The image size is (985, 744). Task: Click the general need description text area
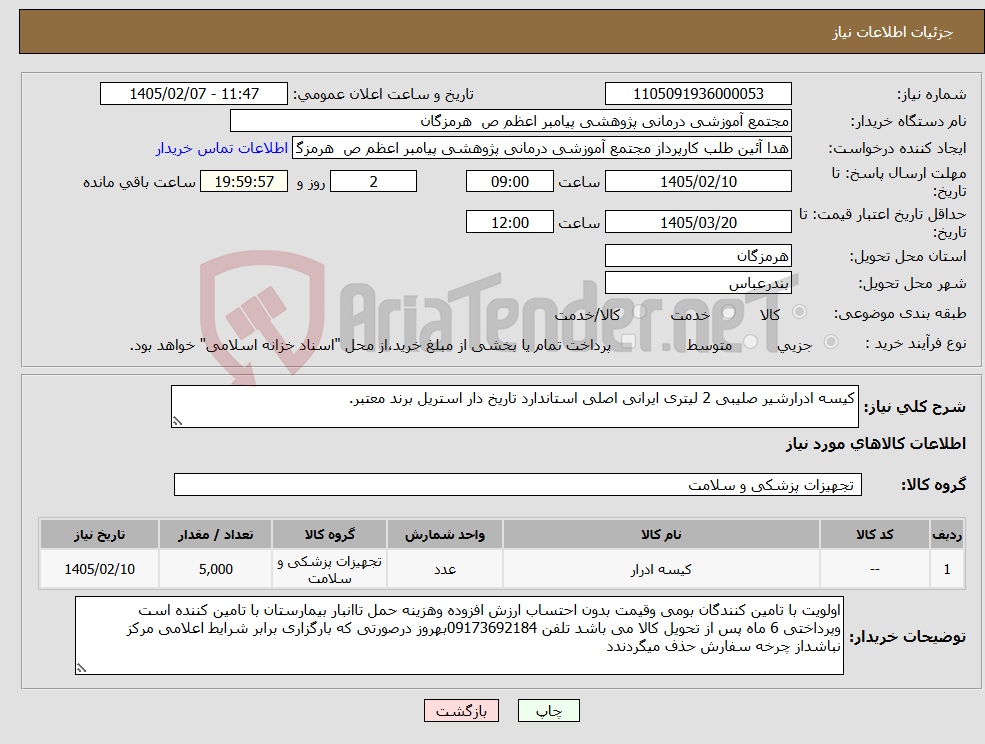pyautogui.click(x=514, y=407)
